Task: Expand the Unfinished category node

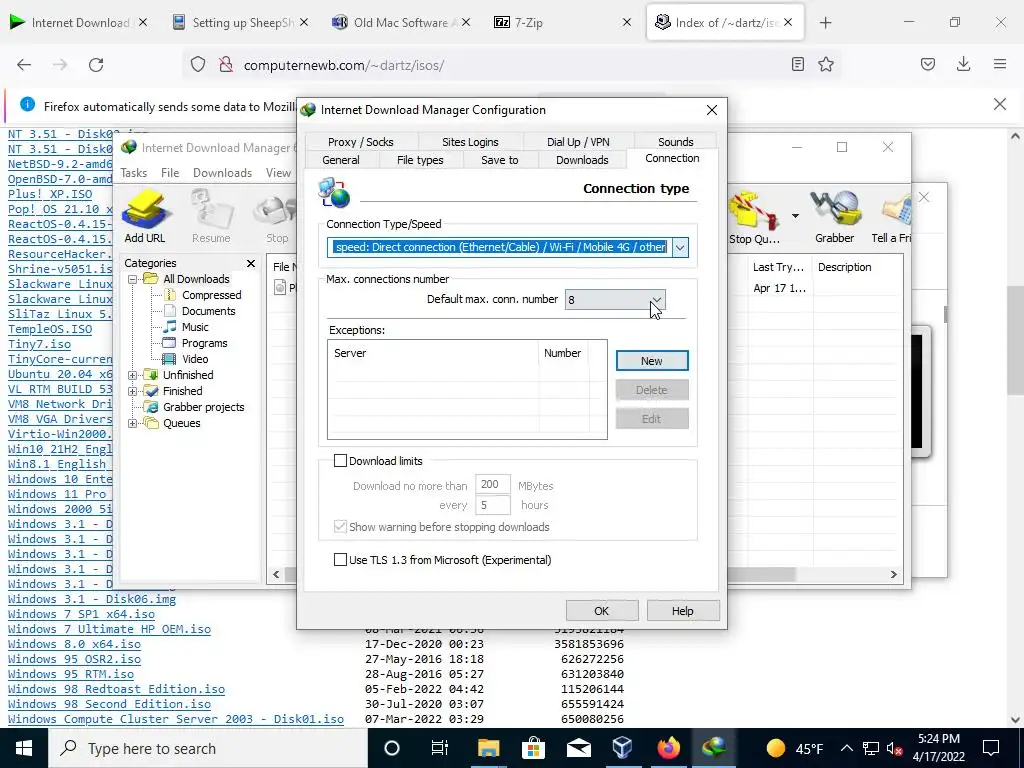Action: tap(133, 376)
